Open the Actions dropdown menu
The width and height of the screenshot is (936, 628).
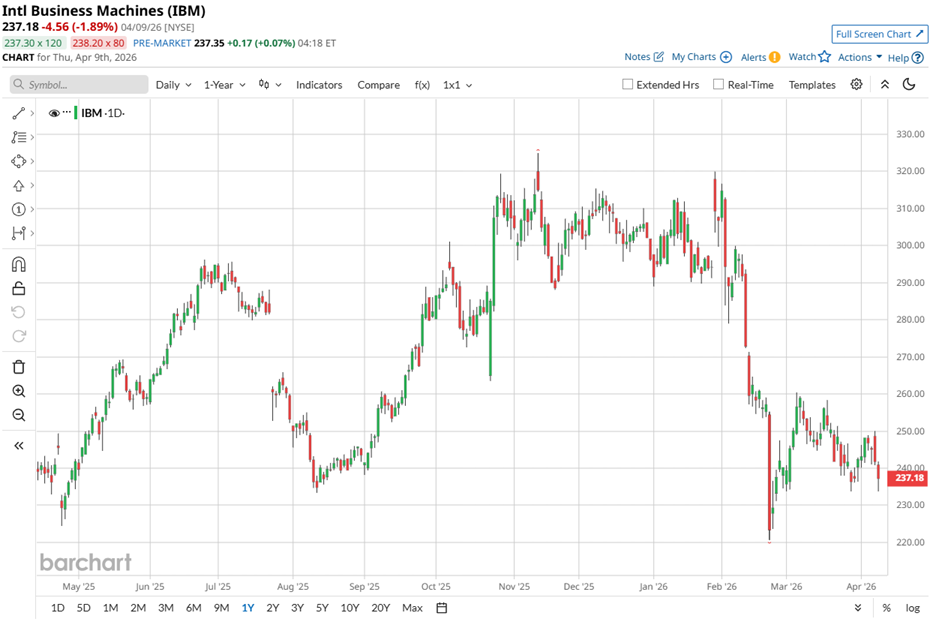click(x=860, y=57)
